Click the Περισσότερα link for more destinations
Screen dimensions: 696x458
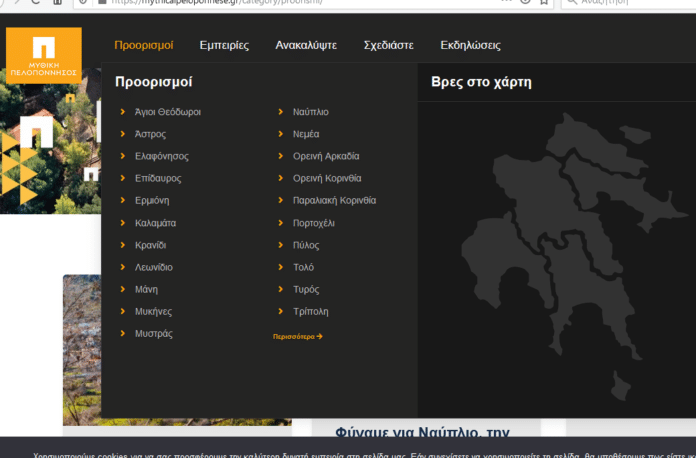(293, 337)
